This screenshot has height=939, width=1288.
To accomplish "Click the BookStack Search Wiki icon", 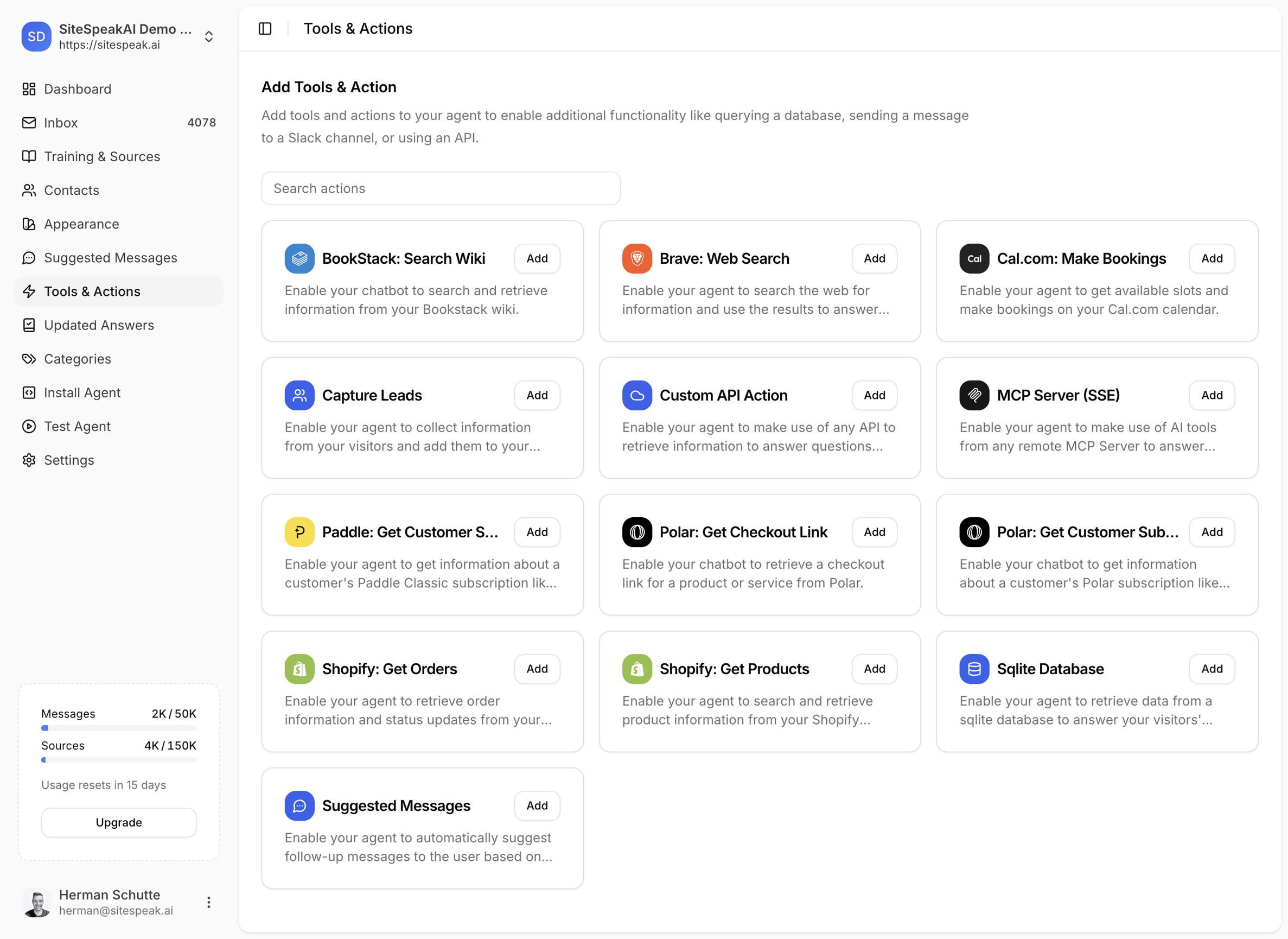I will coord(299,258).
